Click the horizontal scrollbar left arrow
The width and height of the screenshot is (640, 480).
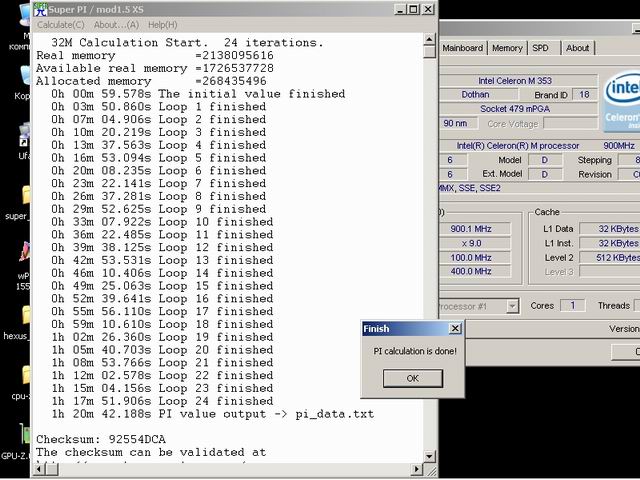tap(39, 469)
